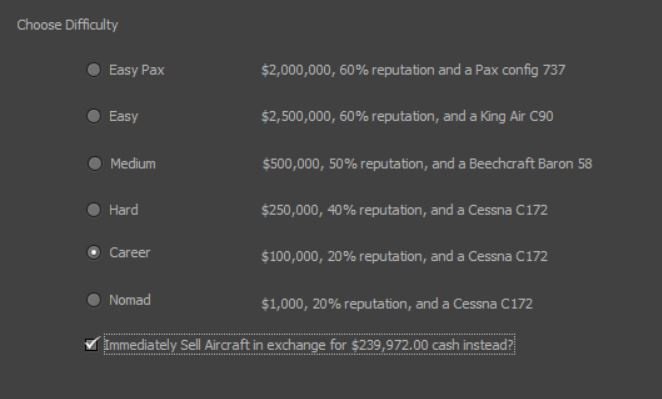The height and width of the screenshot is (399, 662).
Task: Click the Career label text
Action: pos(130,252)
